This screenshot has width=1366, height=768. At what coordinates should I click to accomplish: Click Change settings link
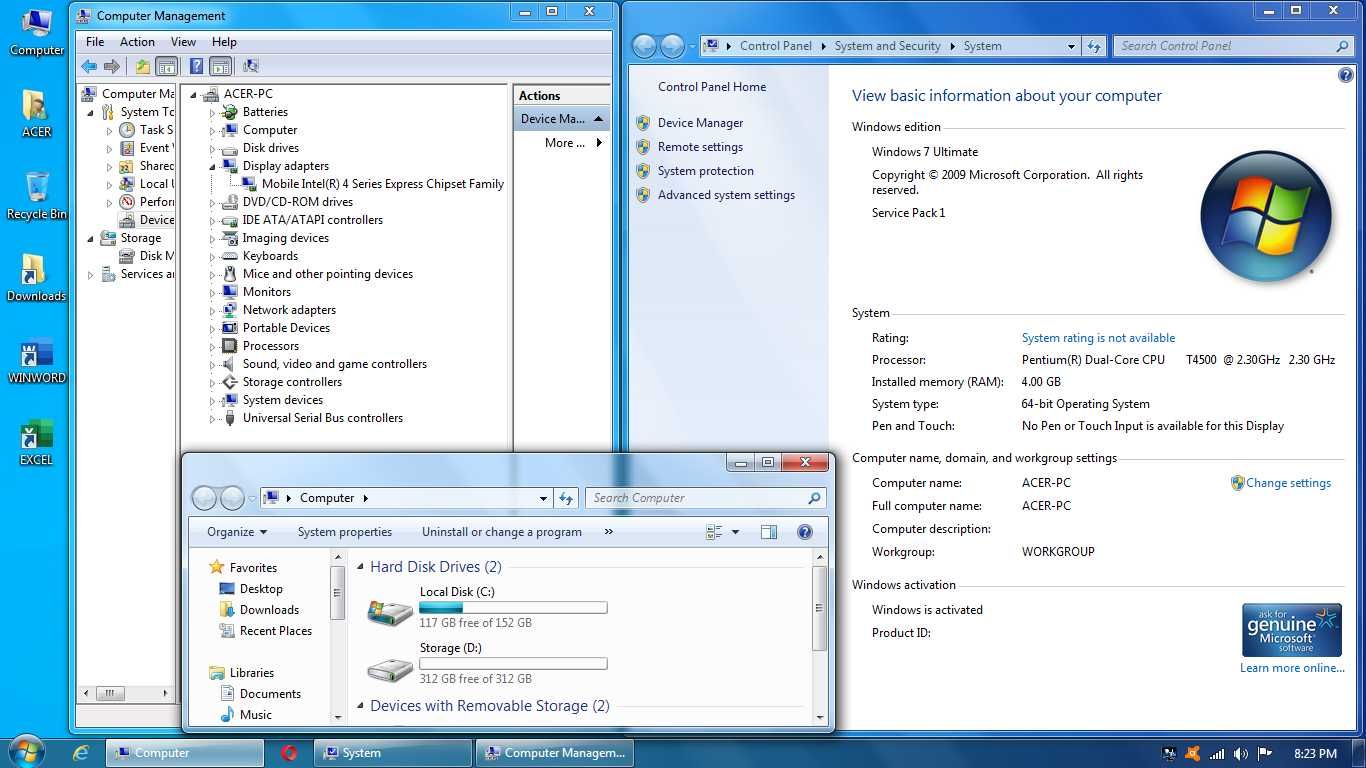point(1288,483)
